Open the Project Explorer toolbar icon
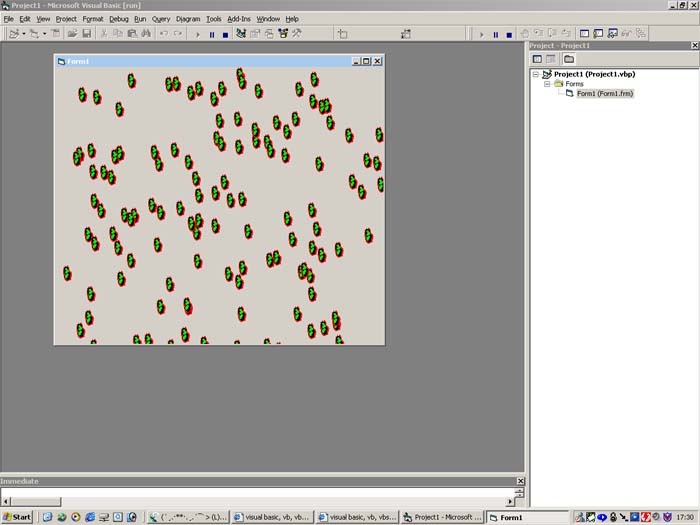This screenshot has width=700, height=525. [241, 34]
